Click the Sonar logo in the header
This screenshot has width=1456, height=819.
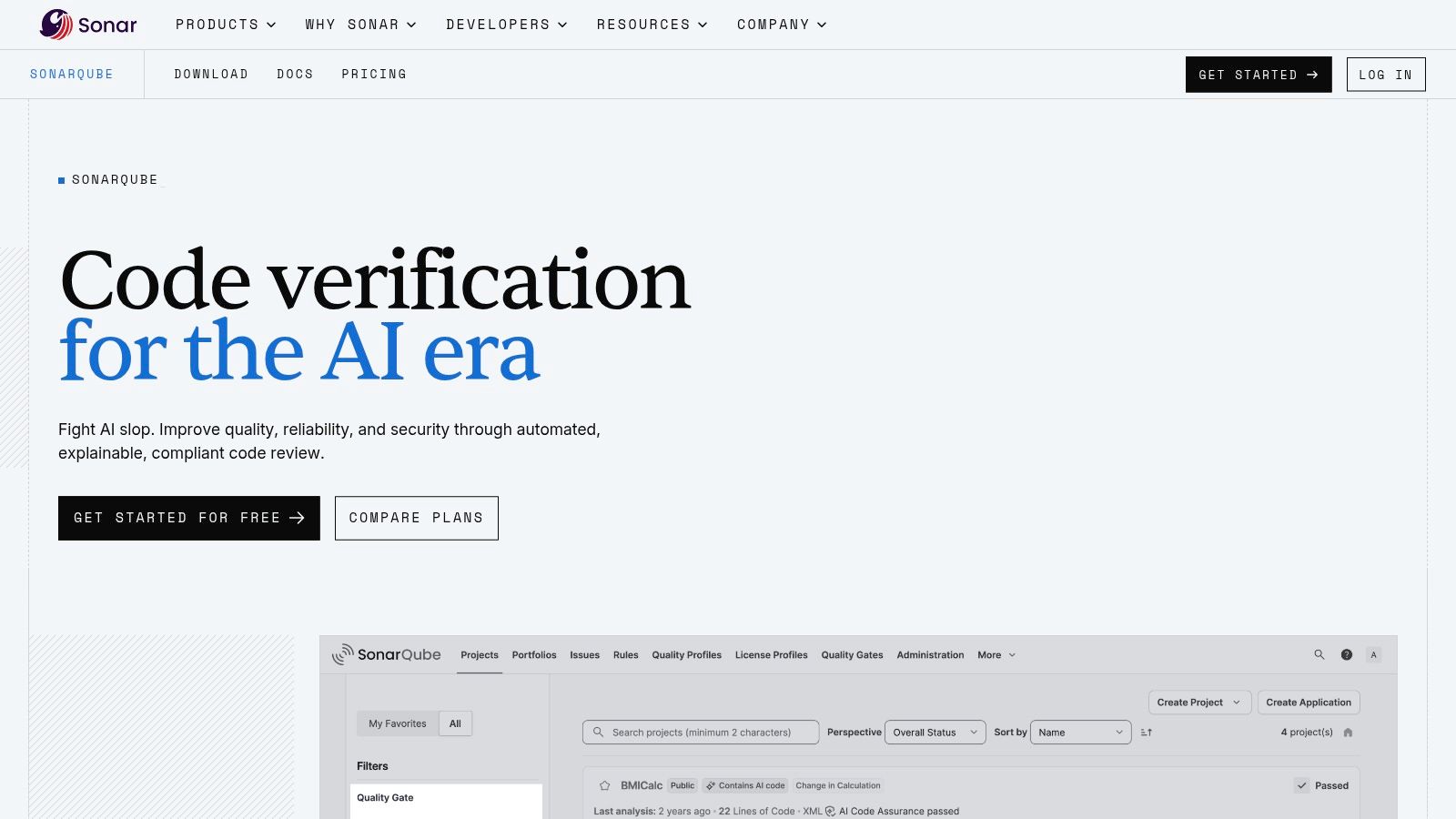[88, 25]
